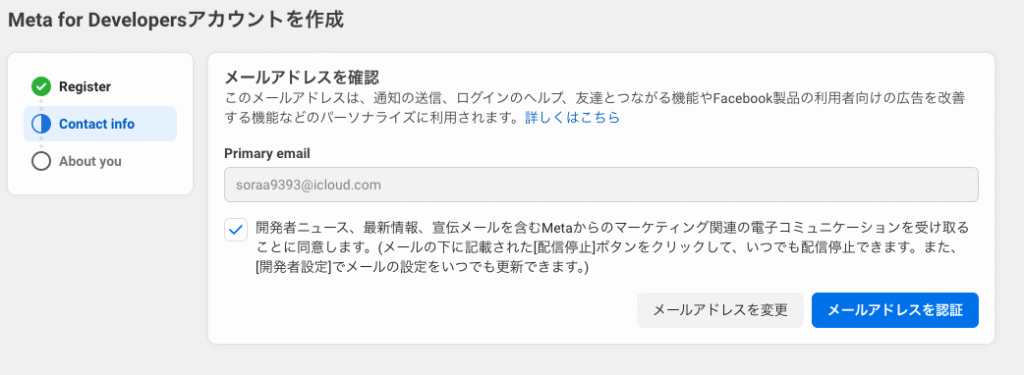This screenshot has width=1024, height=375.
Task: Click the Meta for Developersアカウントを作成 page title
Action: (x=176, y=20)
